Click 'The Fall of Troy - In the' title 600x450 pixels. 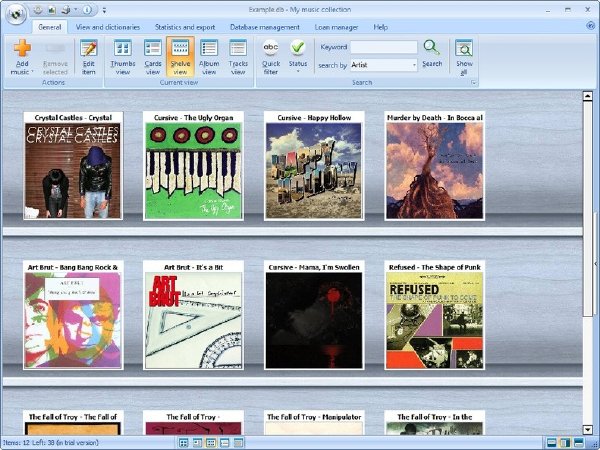434,417
